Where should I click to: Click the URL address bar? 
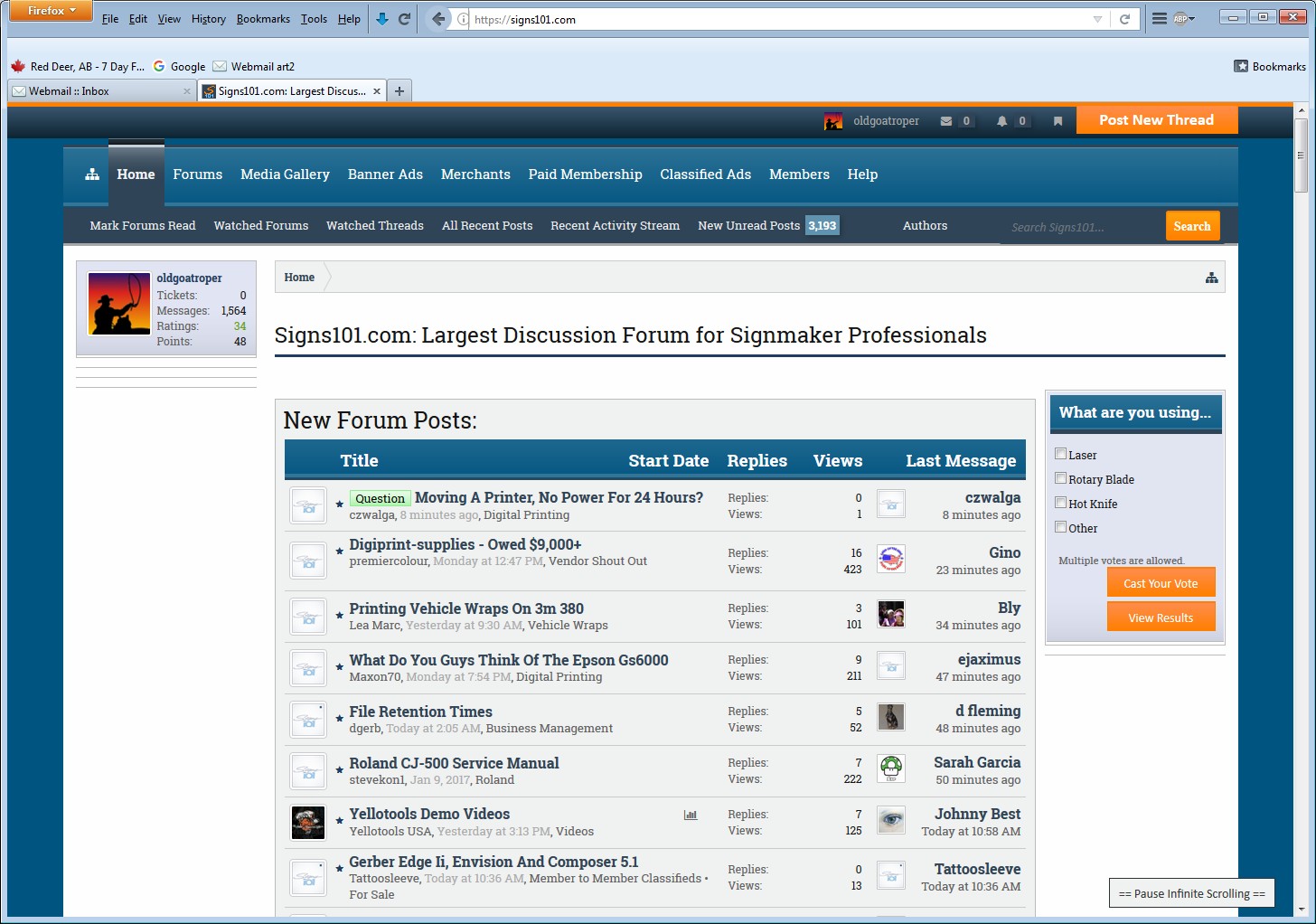point(777,19)
